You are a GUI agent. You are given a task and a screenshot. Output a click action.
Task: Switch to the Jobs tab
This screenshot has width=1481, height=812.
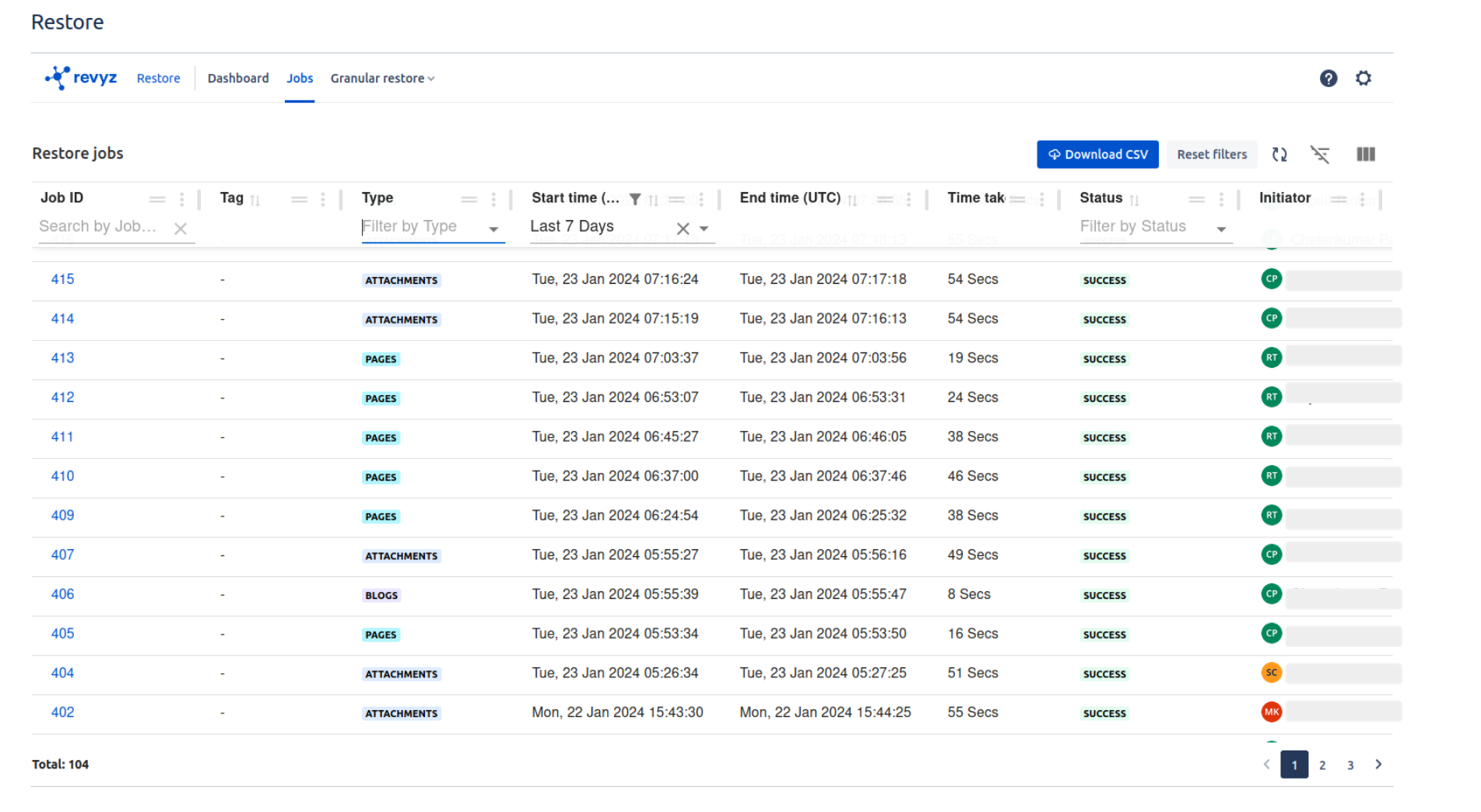pos(300,79)
